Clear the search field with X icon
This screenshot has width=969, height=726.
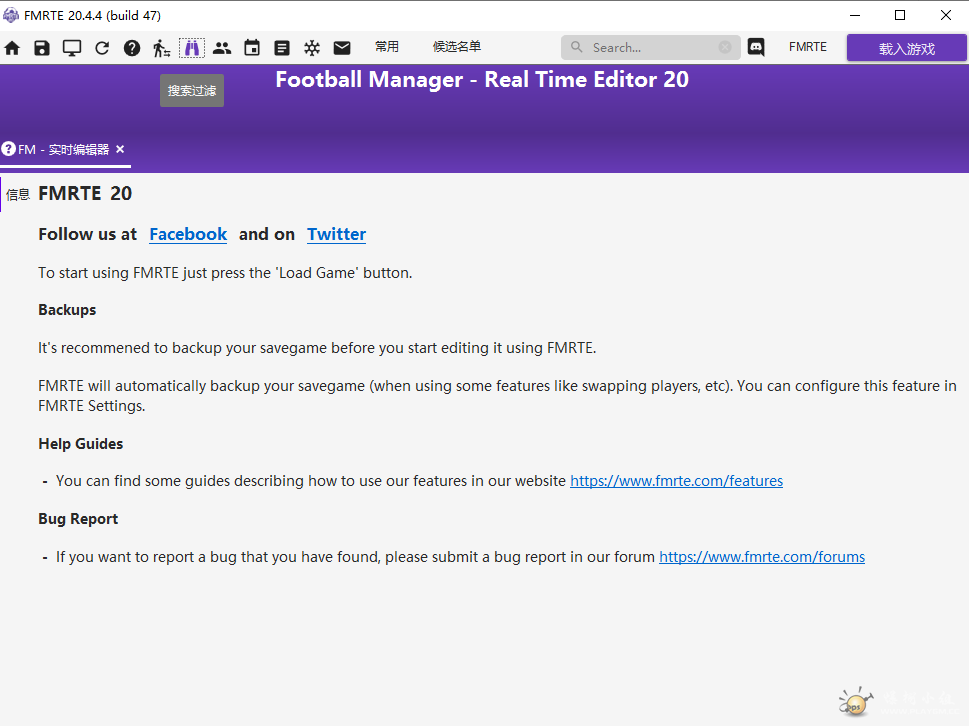click(725, 47)
